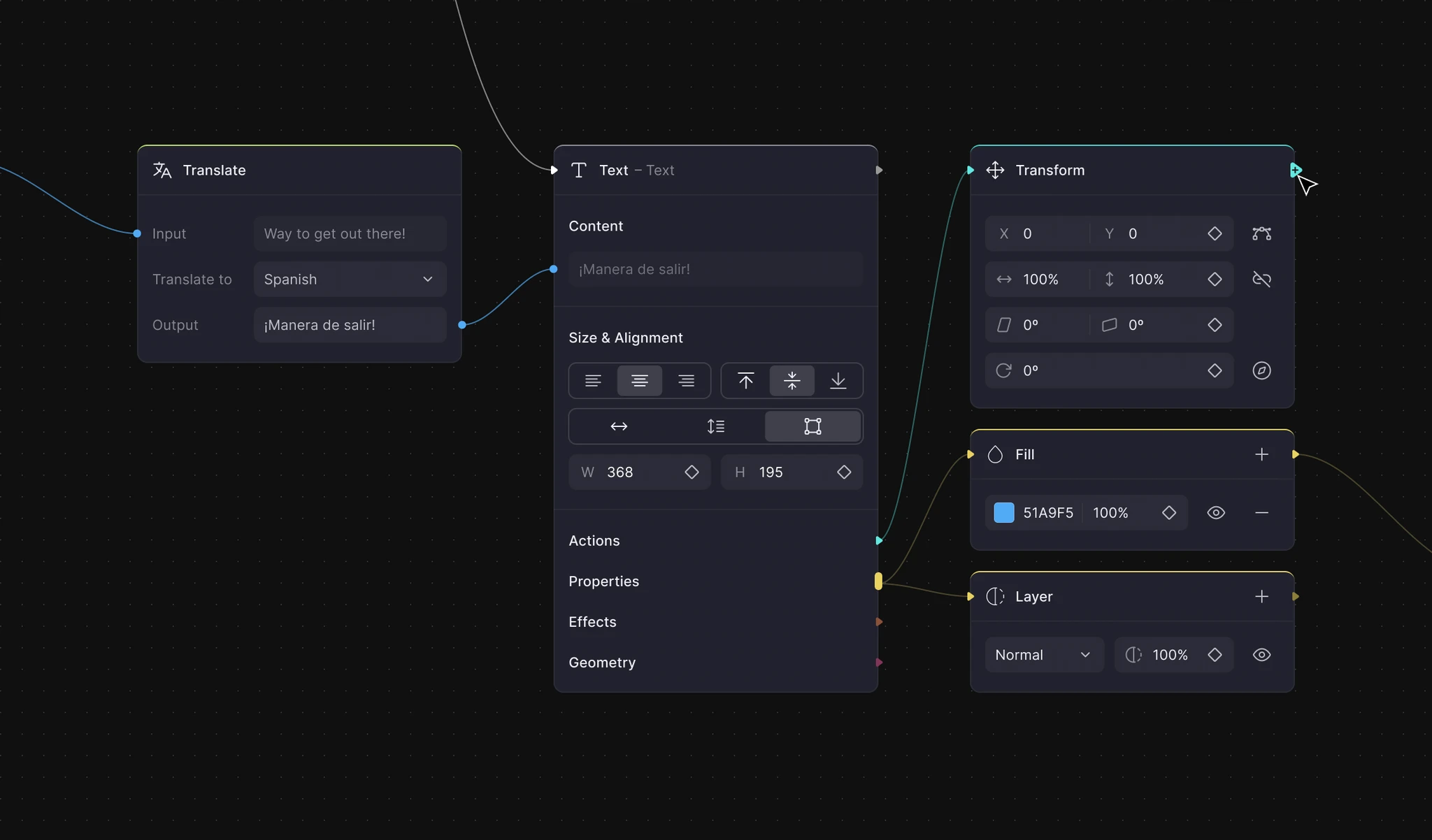Toggle keyframe diamond on the W field
This screenshot has width=1432, height=840.
[x=691, y=472]
